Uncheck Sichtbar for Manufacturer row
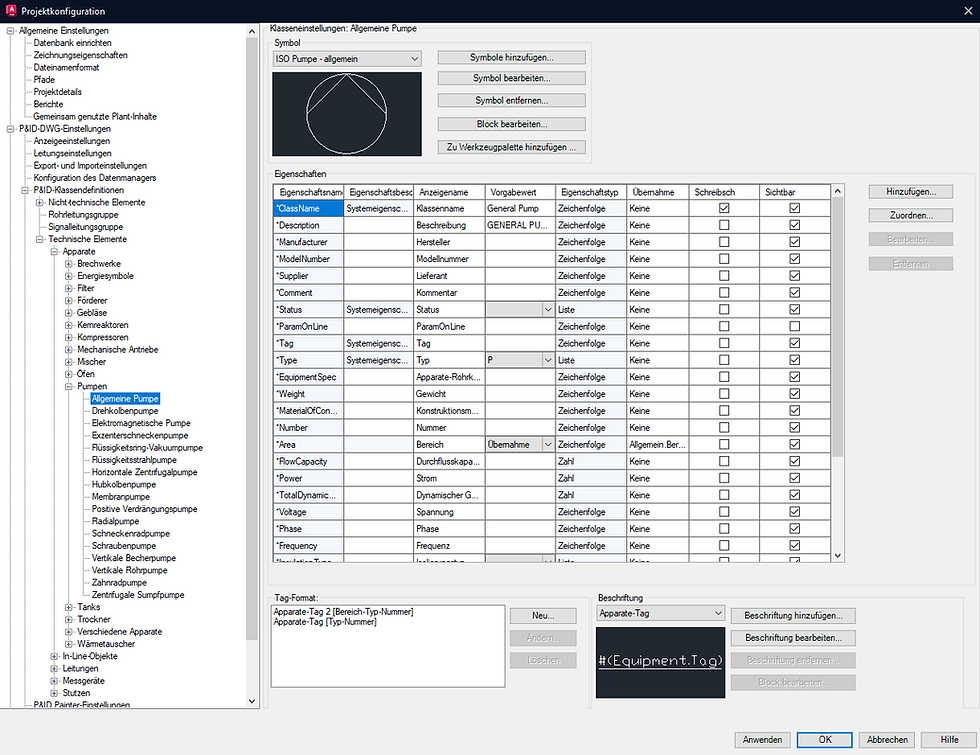The width and height of the screenshot is (980, 755). (x=794, y=242)
